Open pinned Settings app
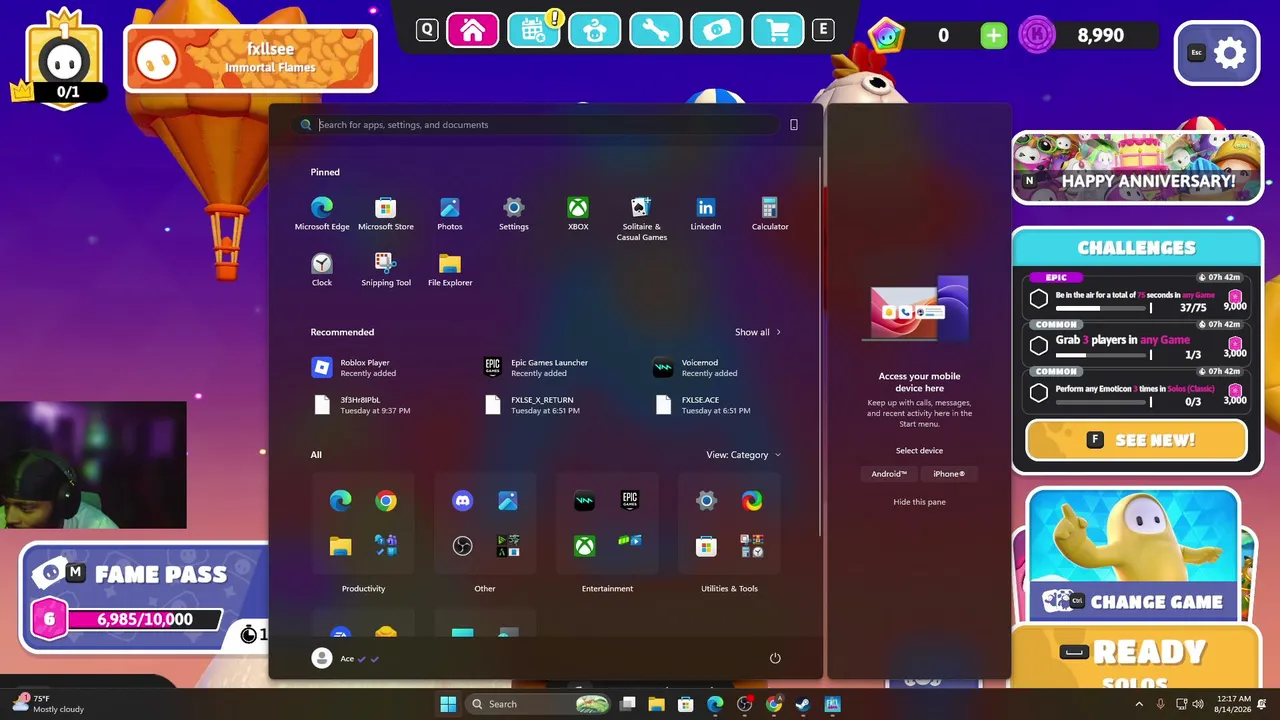 click(514, 213)
